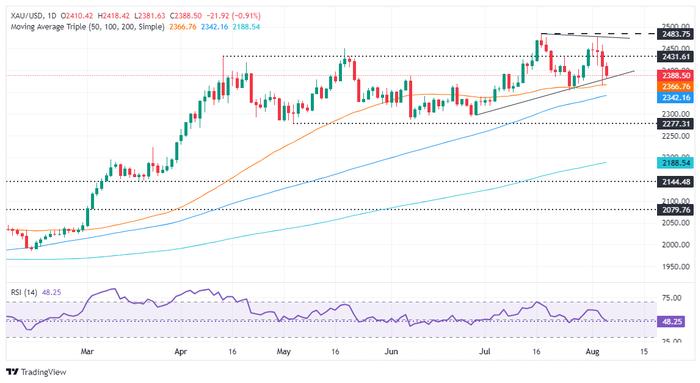Select the purple 48.25 RSI value tag

point(671,321)
